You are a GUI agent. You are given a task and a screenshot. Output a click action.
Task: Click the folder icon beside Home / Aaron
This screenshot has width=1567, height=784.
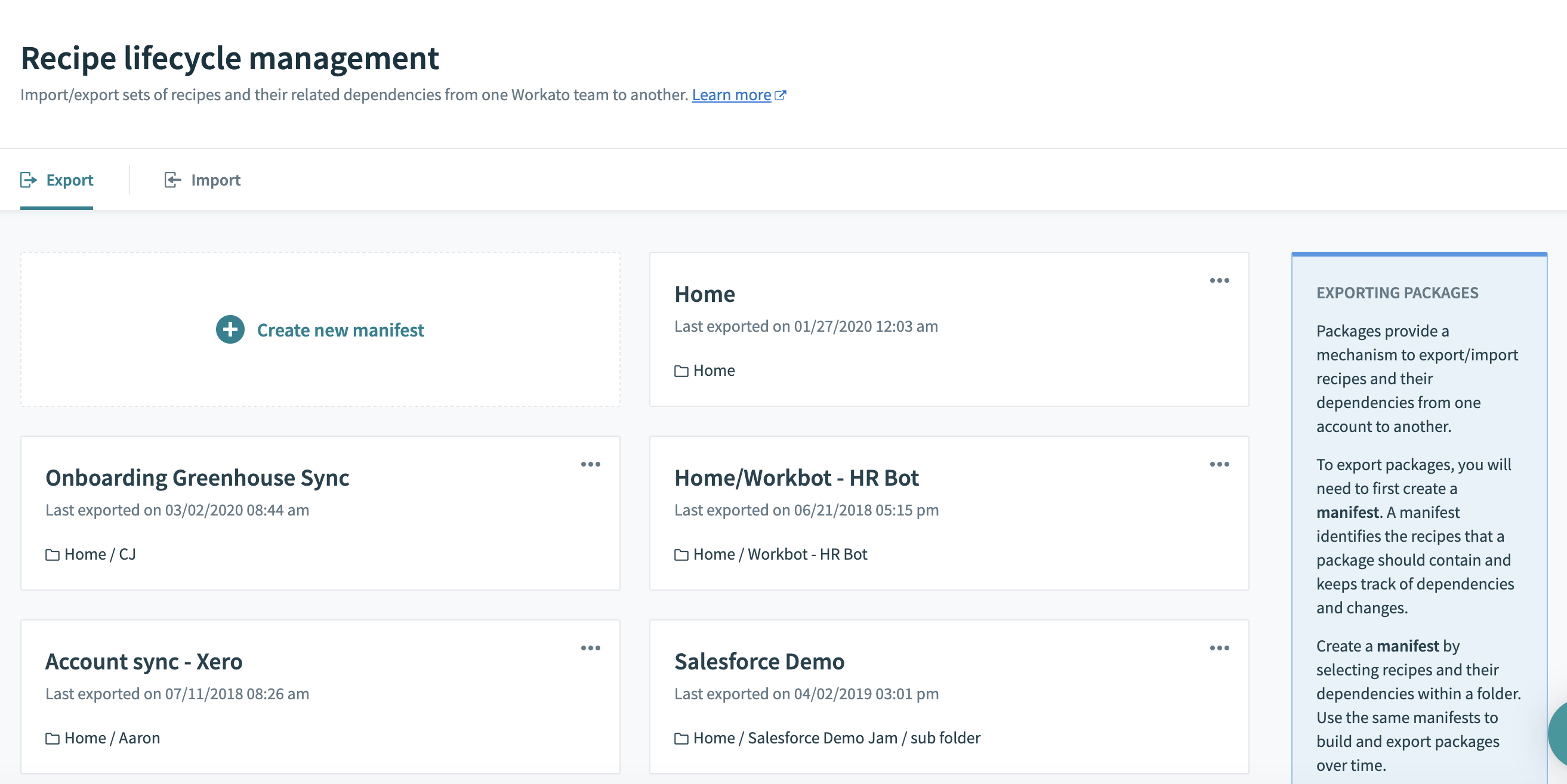point(52,738)
